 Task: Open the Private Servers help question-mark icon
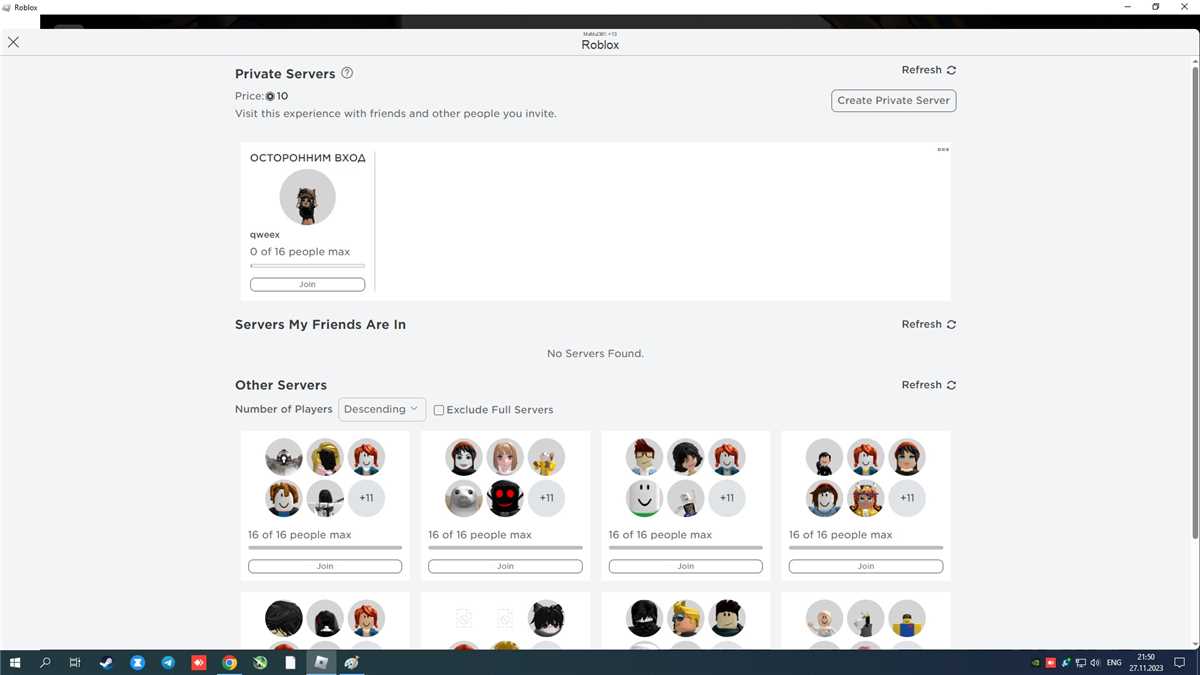coord(347,73)
